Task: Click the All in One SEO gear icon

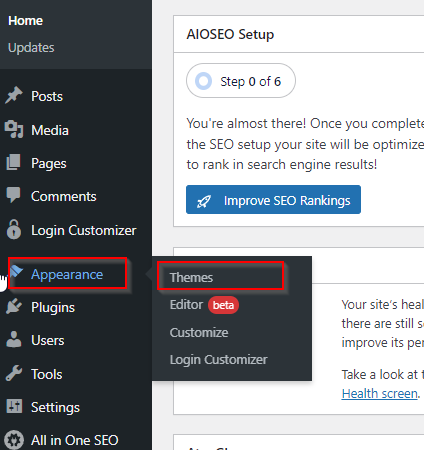Action: pos(14,440)
